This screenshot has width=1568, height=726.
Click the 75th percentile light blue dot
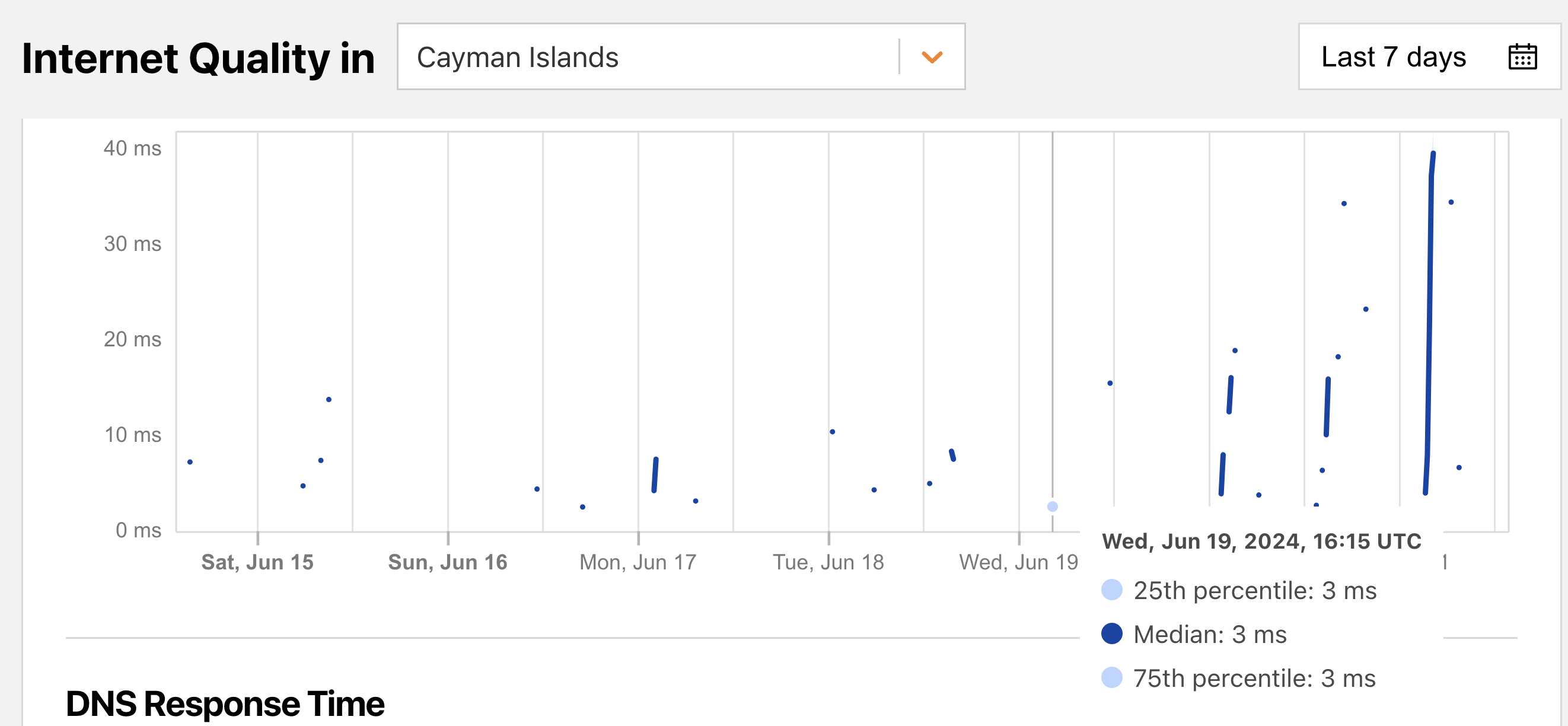coord(1111,677)
